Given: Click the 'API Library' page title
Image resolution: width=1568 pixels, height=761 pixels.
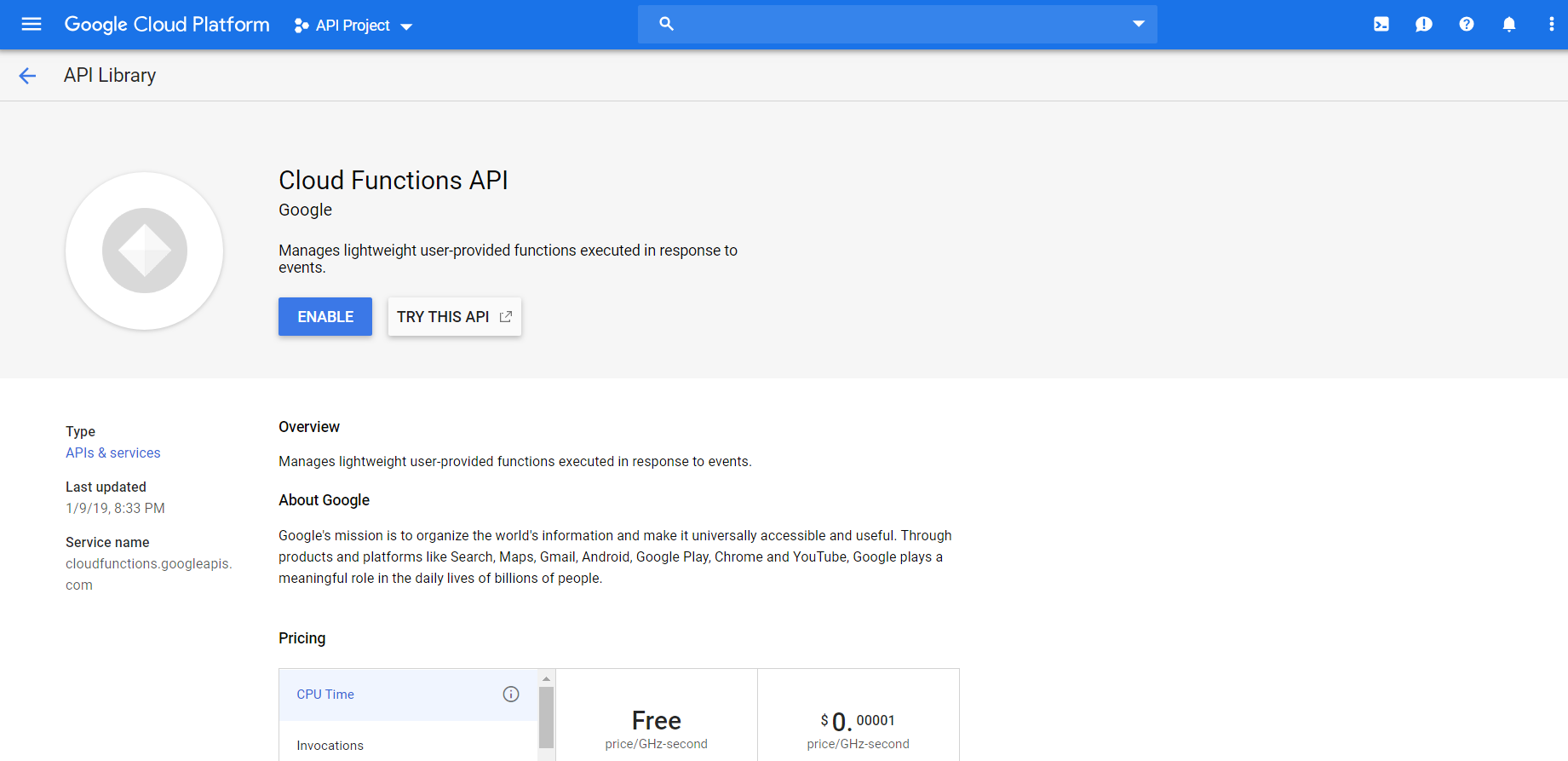Looking at the screenshot, I should pos(110,75).
